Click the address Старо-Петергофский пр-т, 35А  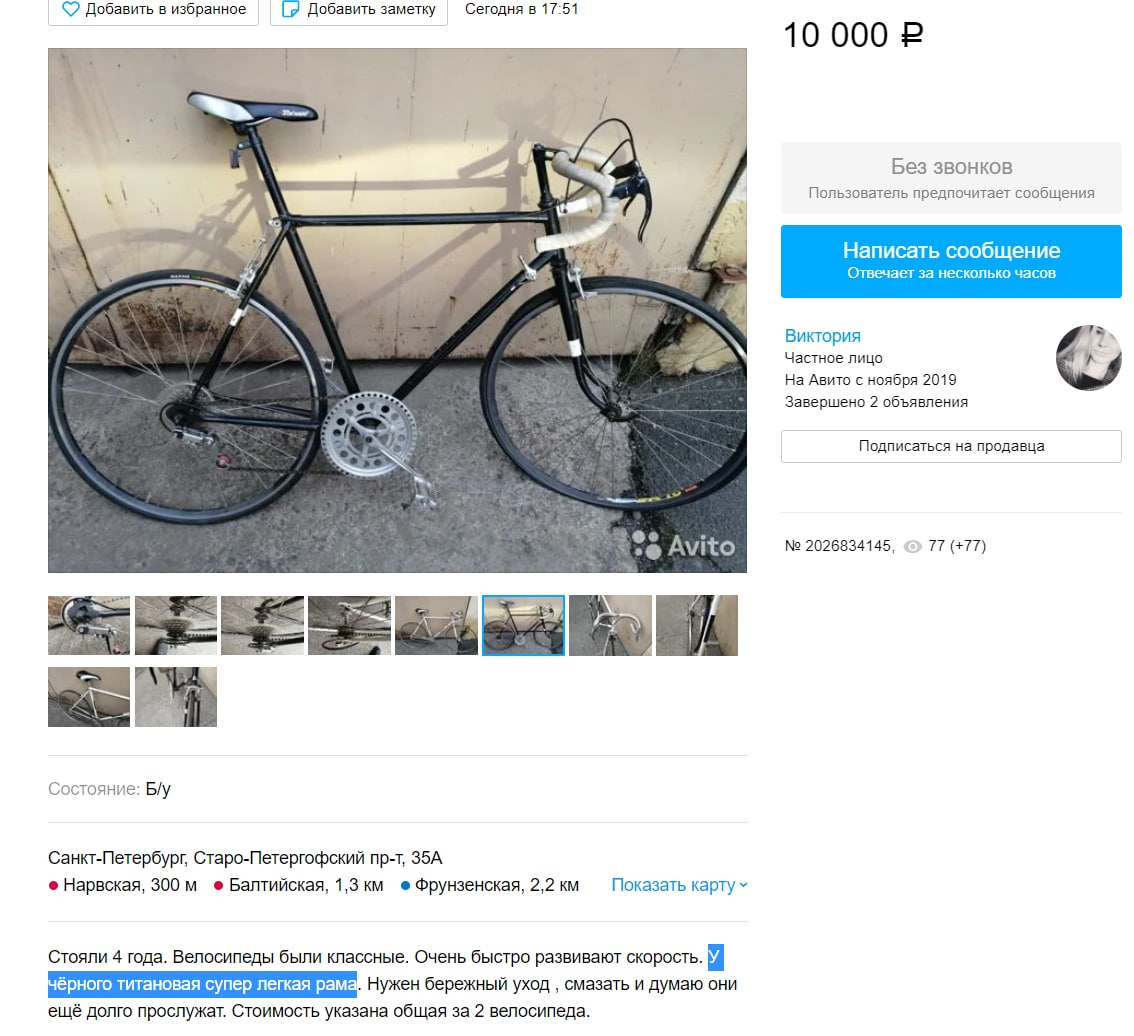(318, 858)
